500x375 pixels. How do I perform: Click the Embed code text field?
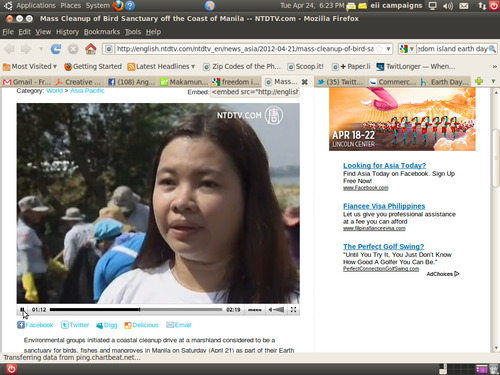click(x=255, y=92)
